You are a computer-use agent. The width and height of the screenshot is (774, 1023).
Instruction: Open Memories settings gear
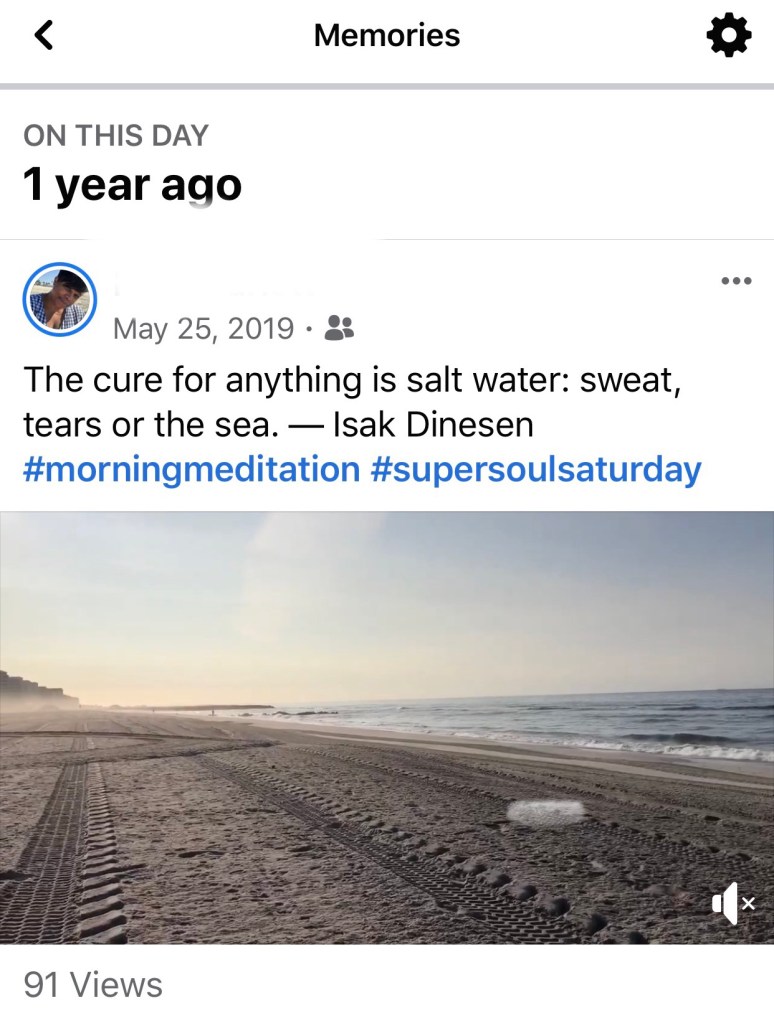point(728,37)
